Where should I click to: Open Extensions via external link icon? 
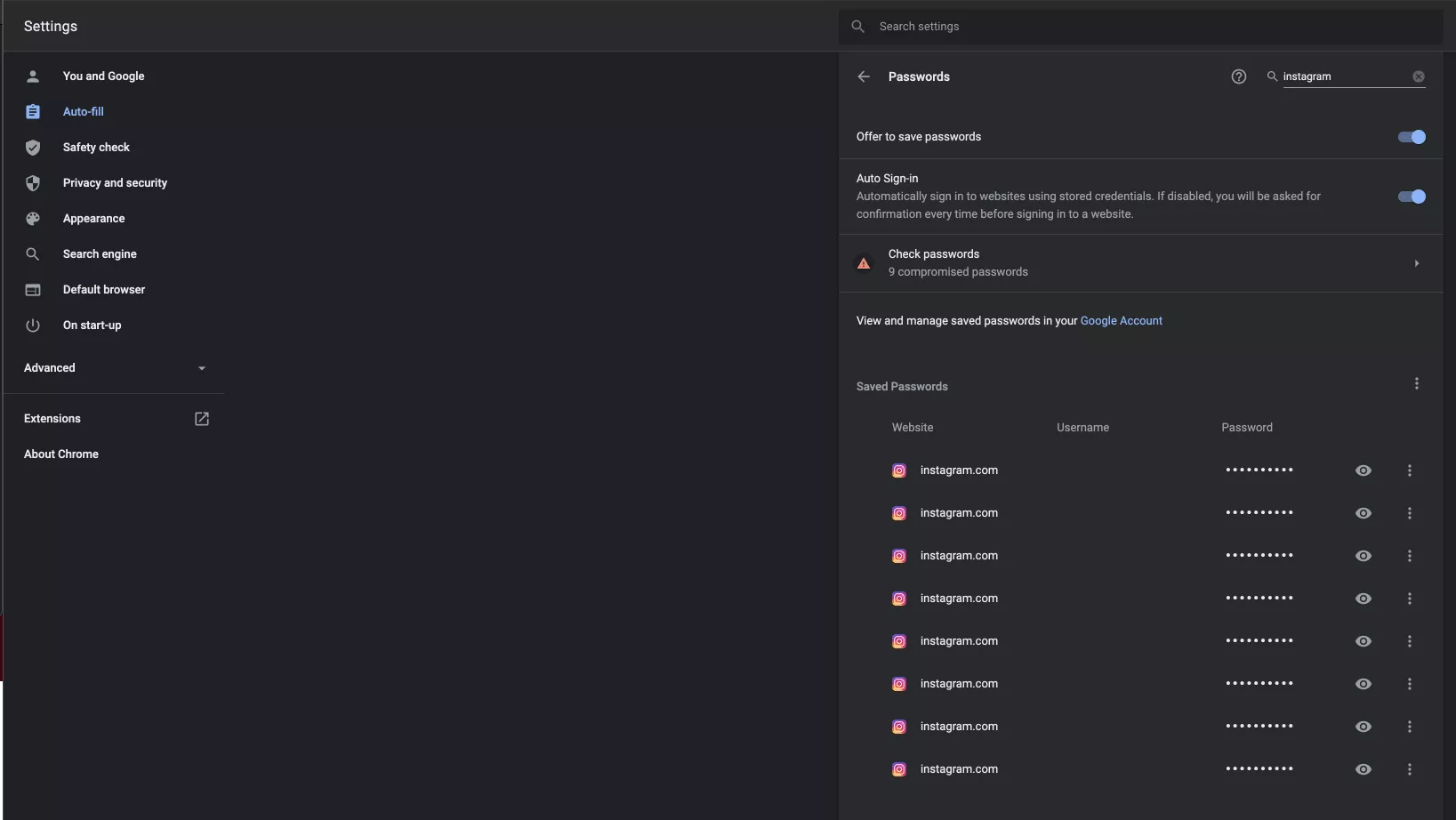point(202,419)
